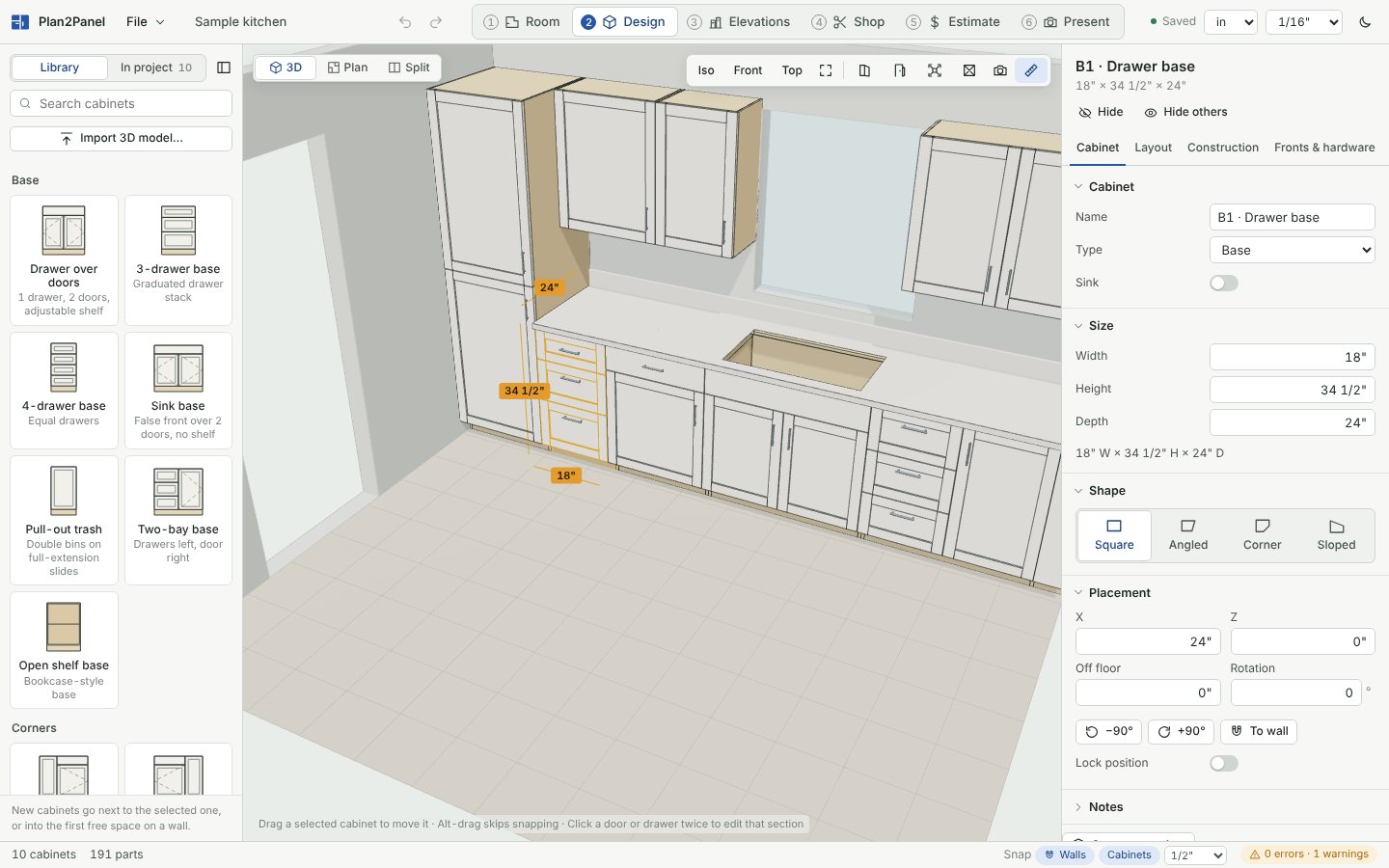Add the 3-drawer base cabinet

tap(178, 260)
